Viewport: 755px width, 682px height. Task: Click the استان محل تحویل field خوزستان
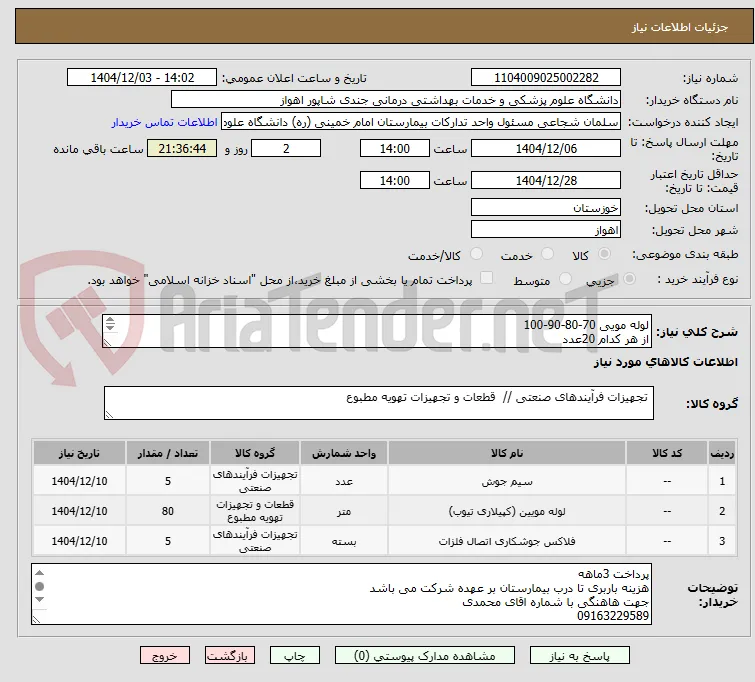546,207
